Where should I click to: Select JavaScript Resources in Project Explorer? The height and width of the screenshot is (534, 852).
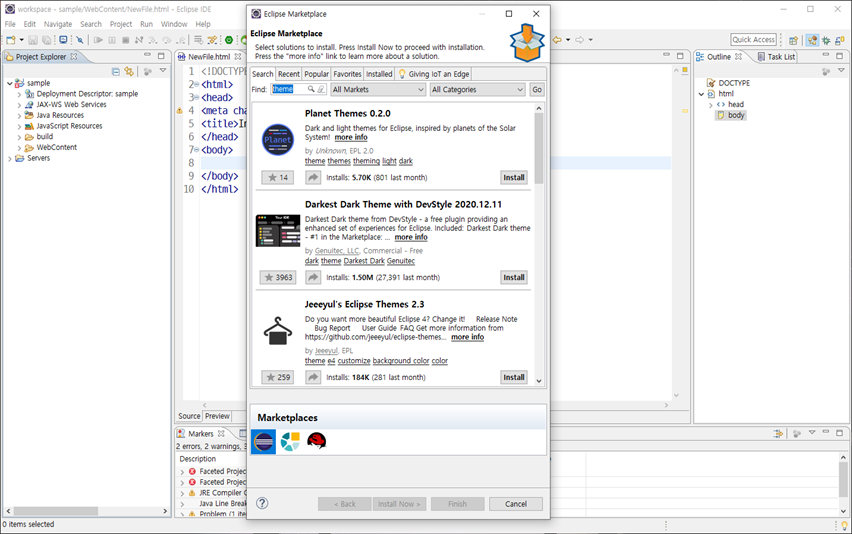point(69,126)
